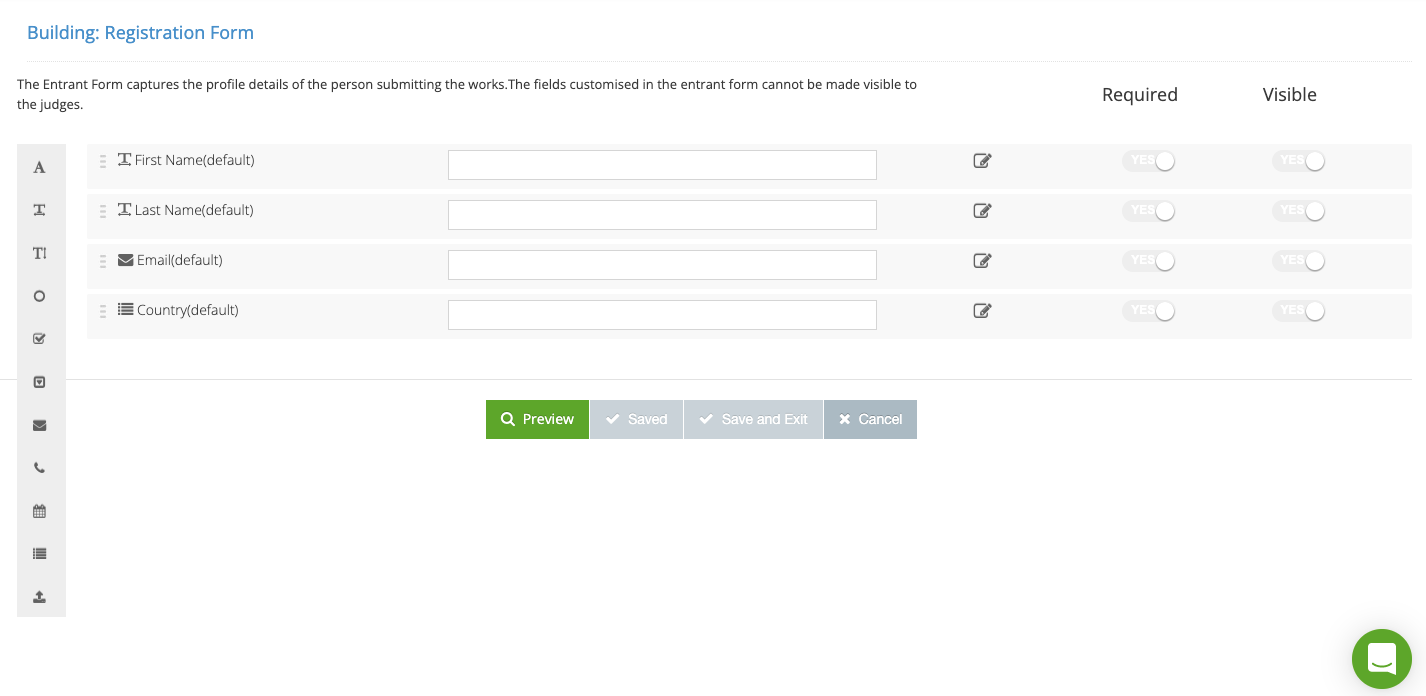Select the label text tool in sidebar
The height and width of the screenshot is (696, 1426).
point(40,167)
